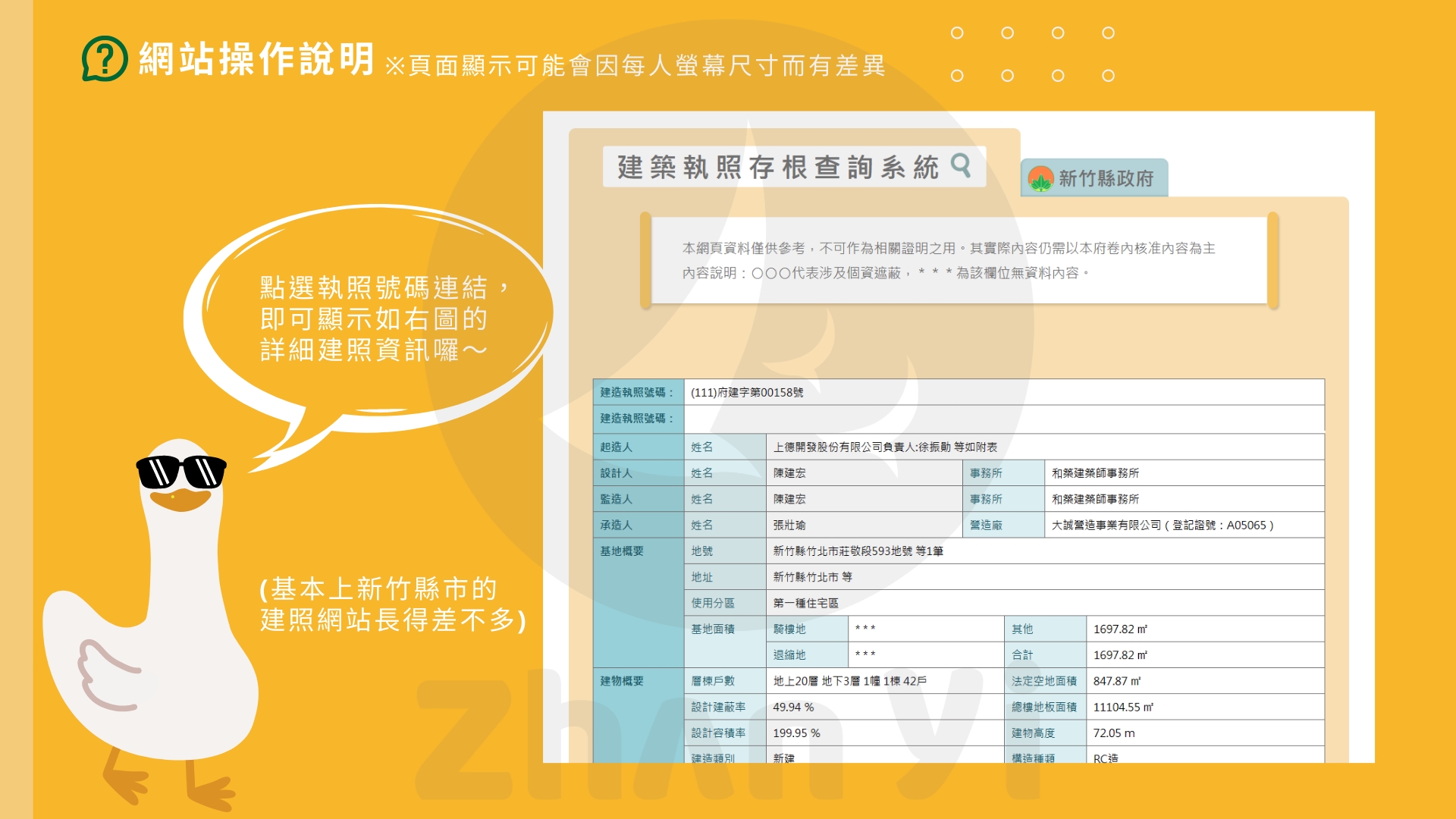Click the 內容說明 explanation line
Screen dimensions: 1456x819
885,272
